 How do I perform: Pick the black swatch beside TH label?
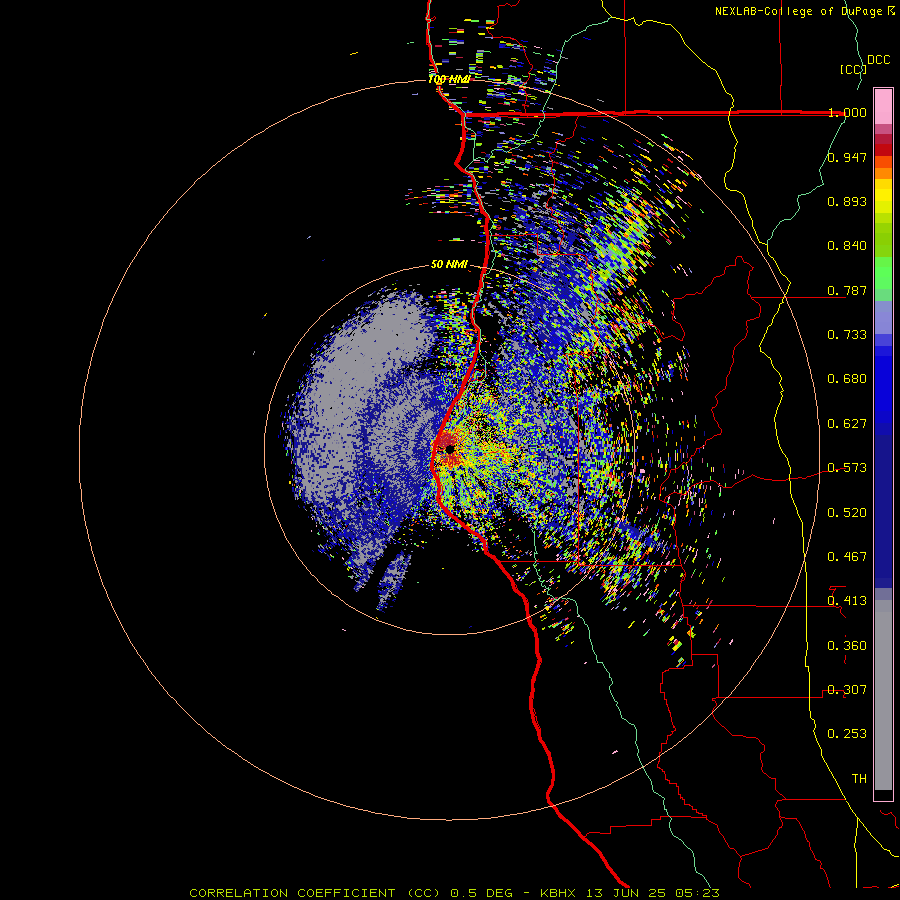883,794
